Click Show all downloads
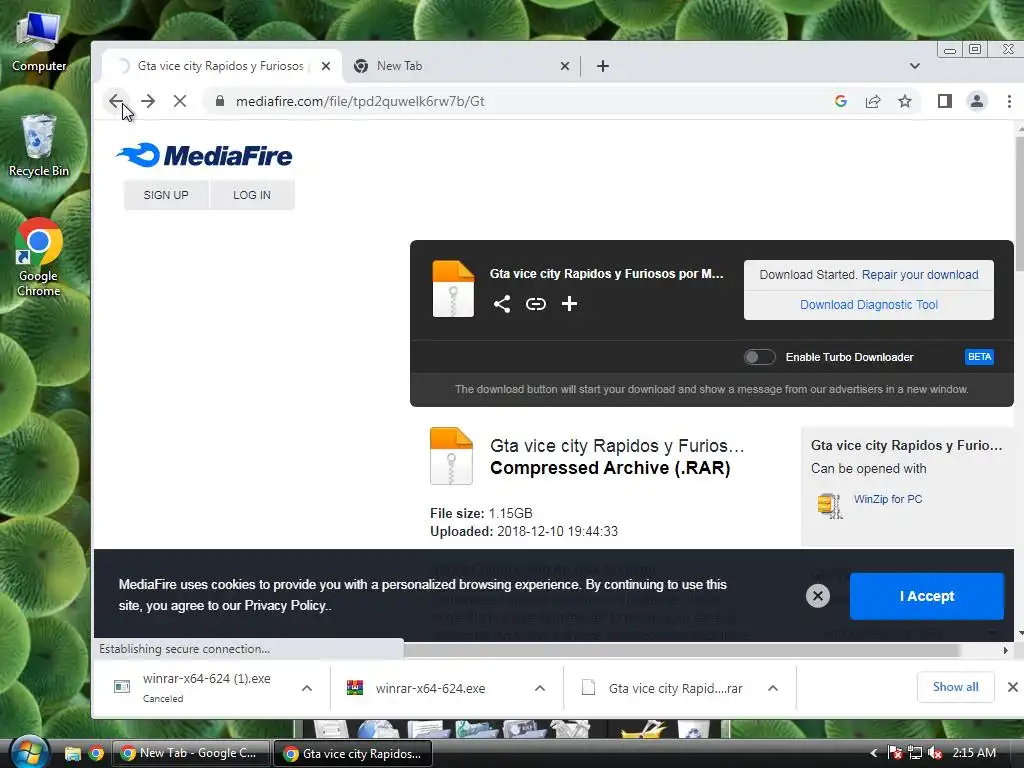The width and height of the screenshot is (1024, 768). click(955, 686)
